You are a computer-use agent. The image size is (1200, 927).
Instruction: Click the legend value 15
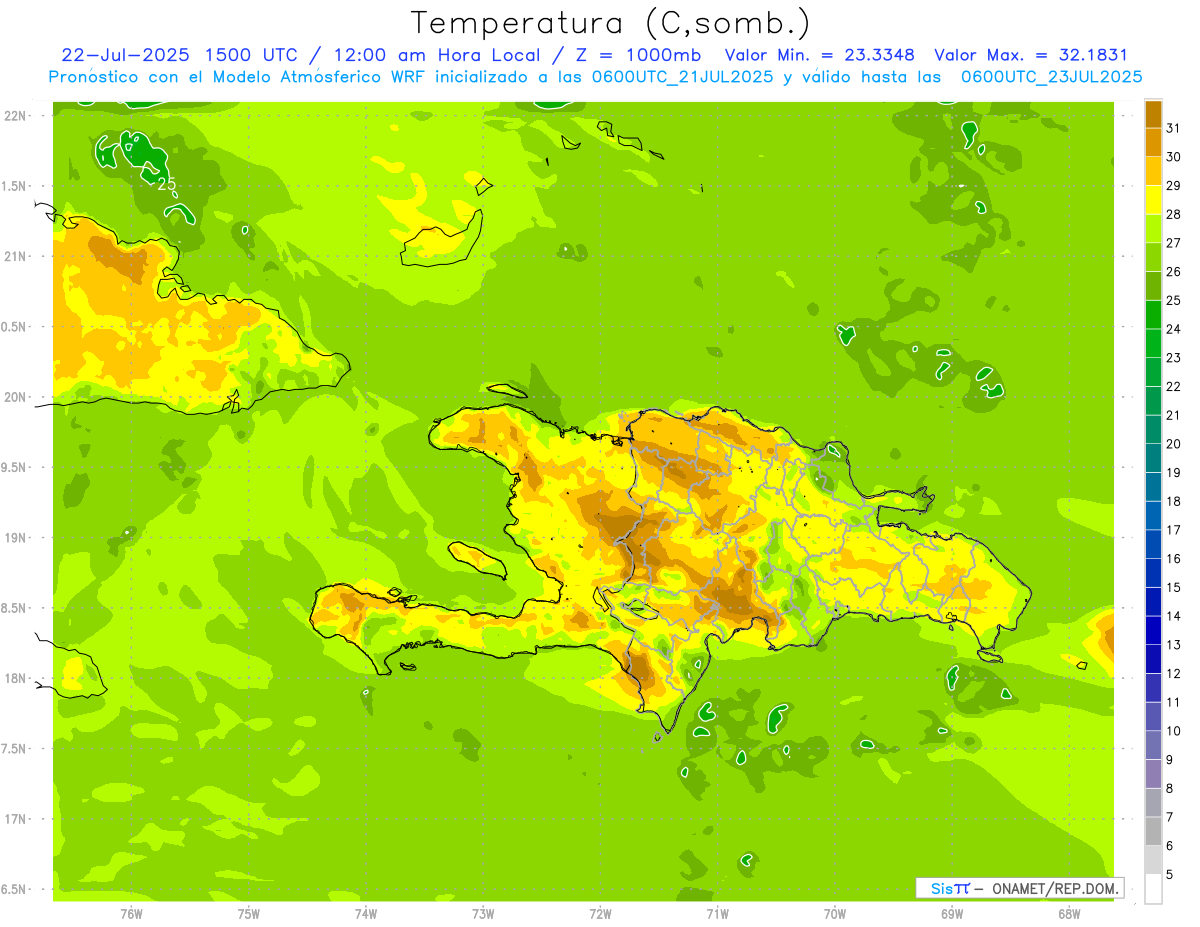pos(1173,588)
